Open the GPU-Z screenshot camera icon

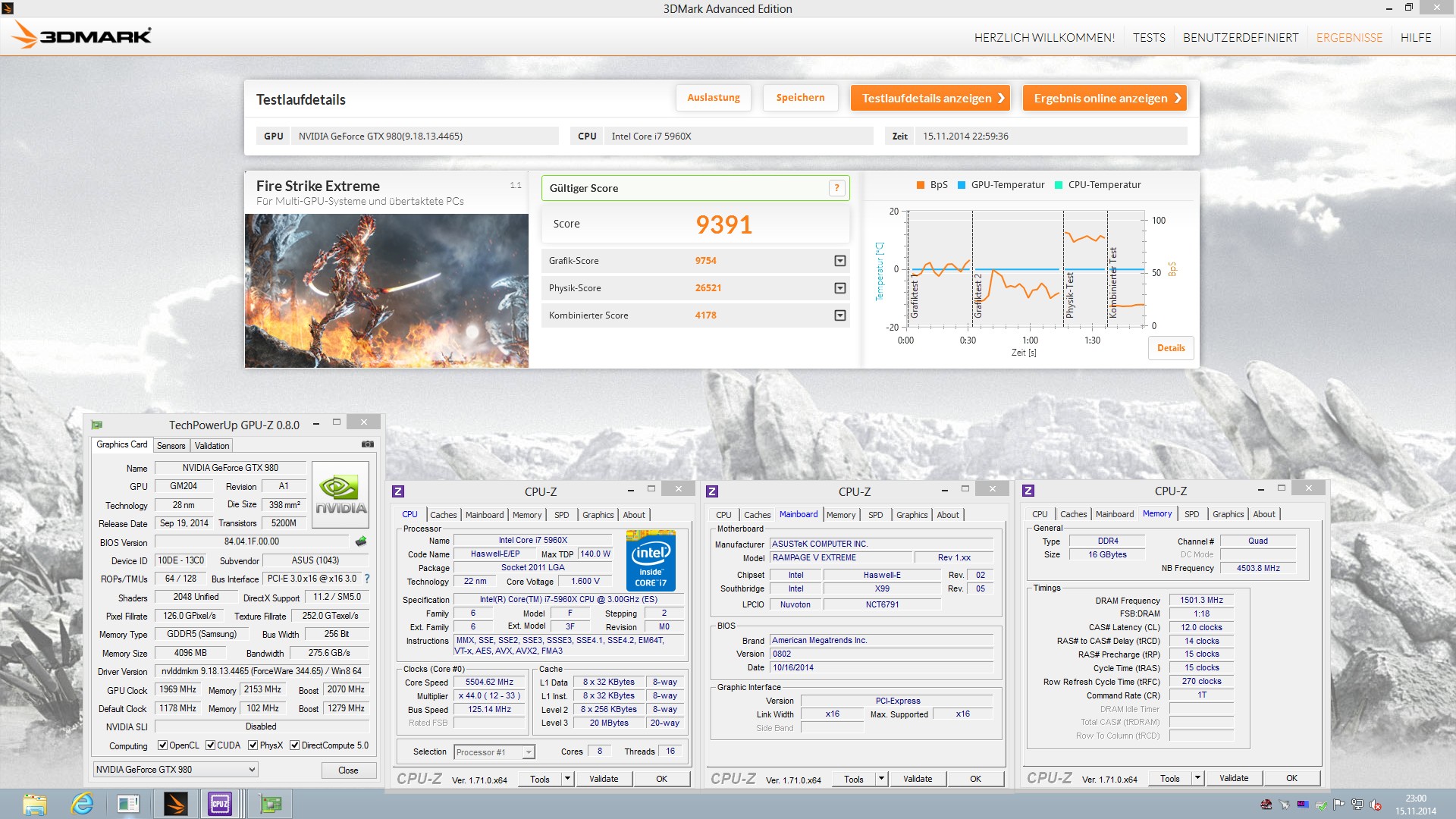(x=367, y=444)
